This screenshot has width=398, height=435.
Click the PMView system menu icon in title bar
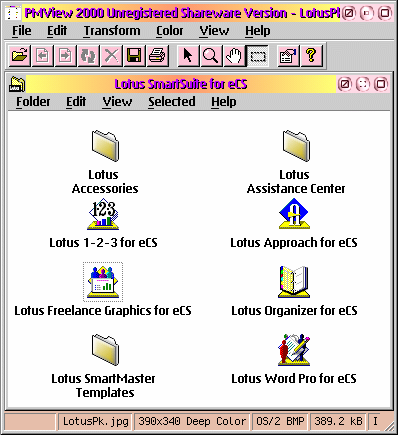[13, 13]
